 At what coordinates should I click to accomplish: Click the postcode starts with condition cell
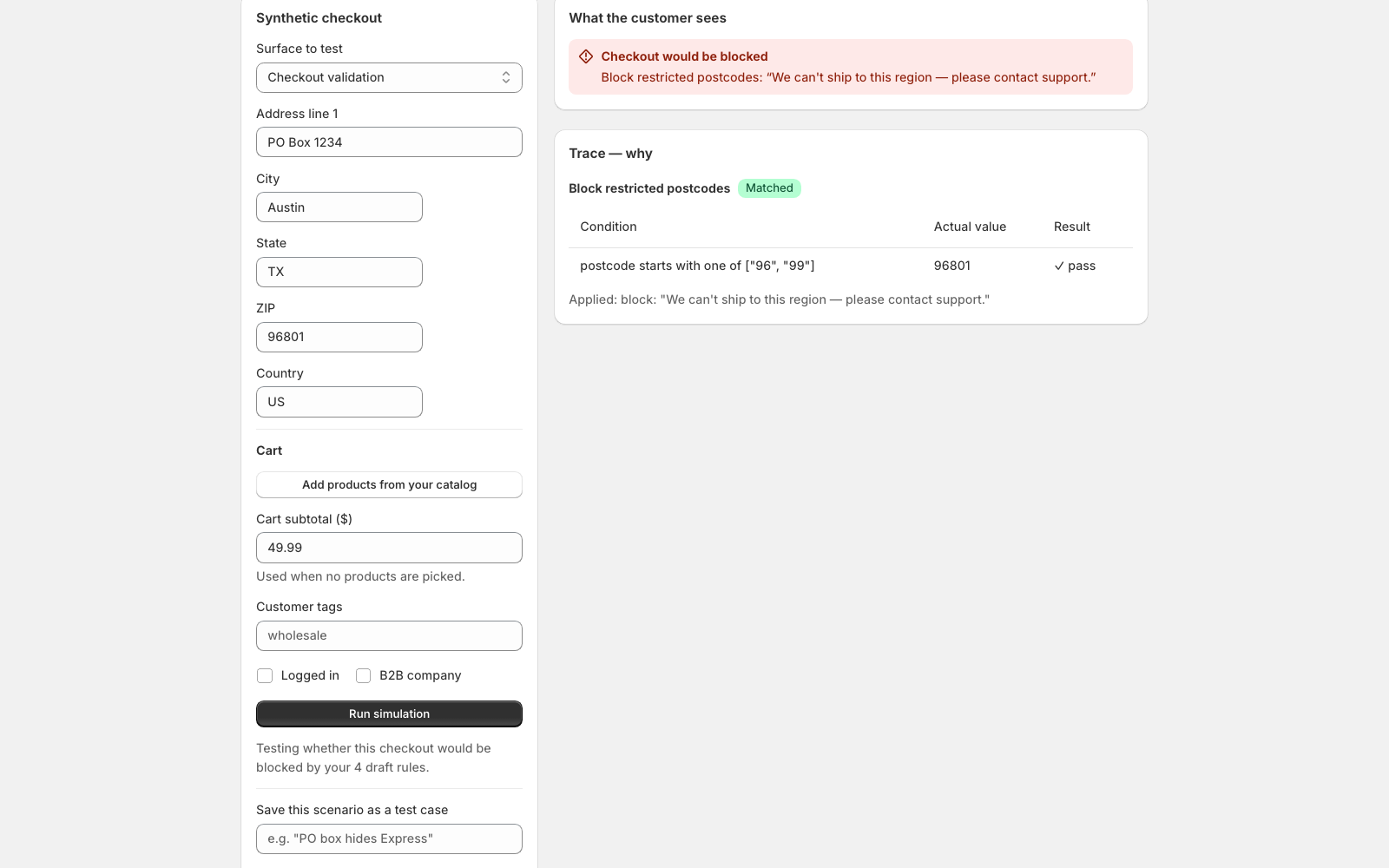[x=697, y=266]
